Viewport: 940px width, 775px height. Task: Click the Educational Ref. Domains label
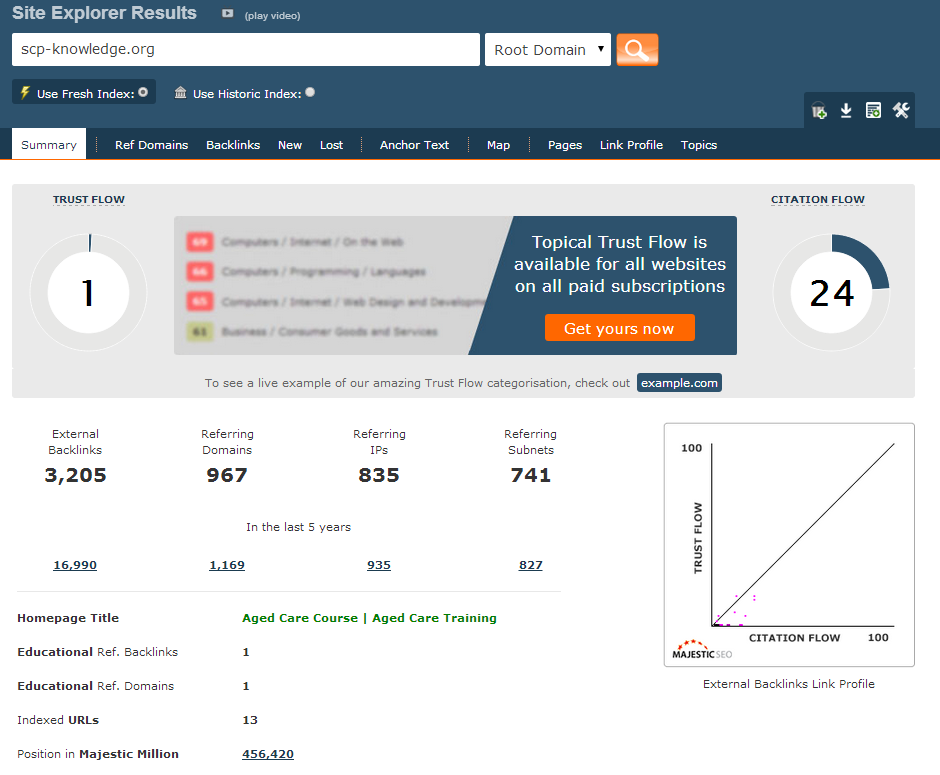[x=95, y=686]
